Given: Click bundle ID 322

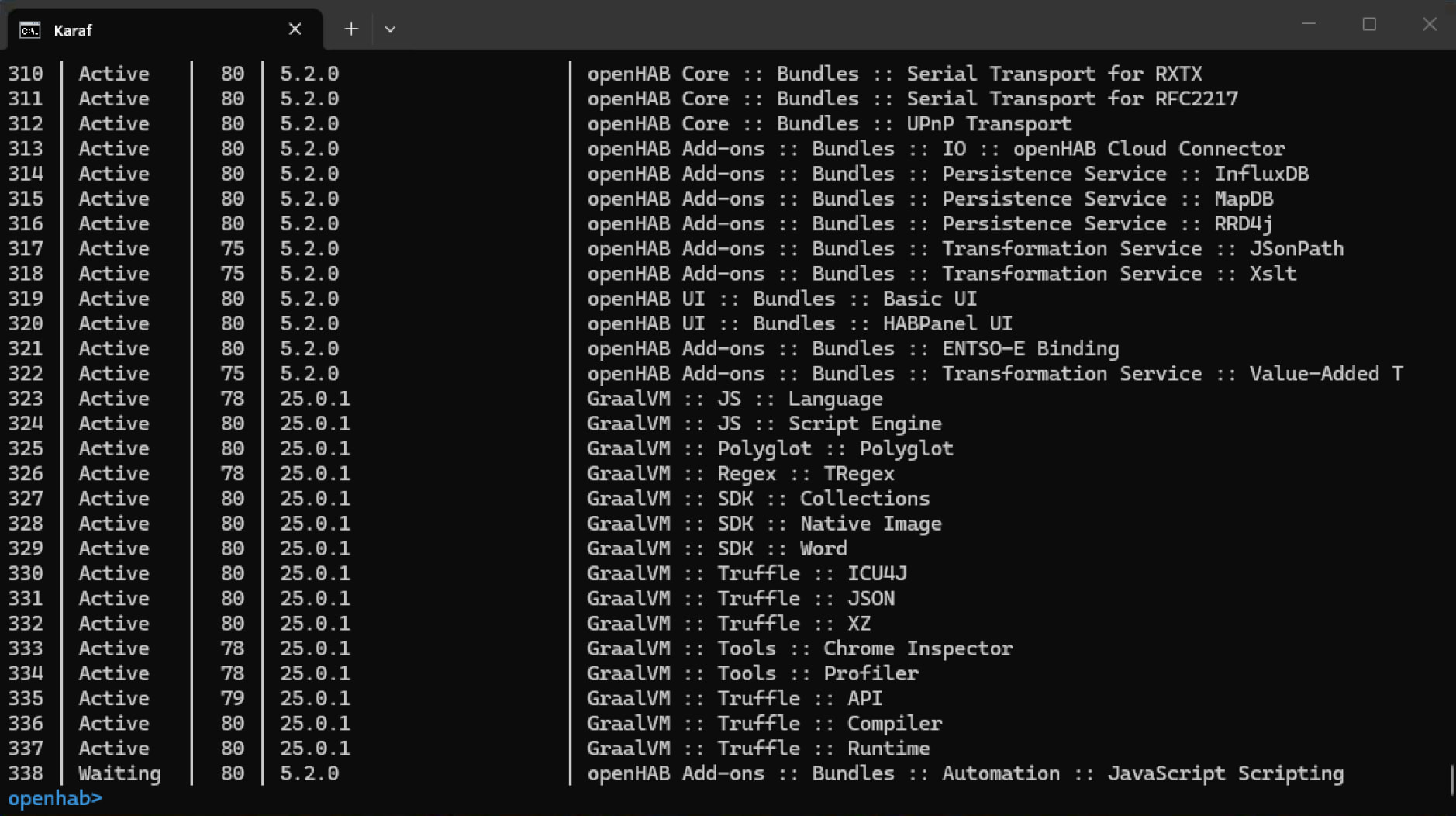Looking at the screenshot, I should 26,373.
